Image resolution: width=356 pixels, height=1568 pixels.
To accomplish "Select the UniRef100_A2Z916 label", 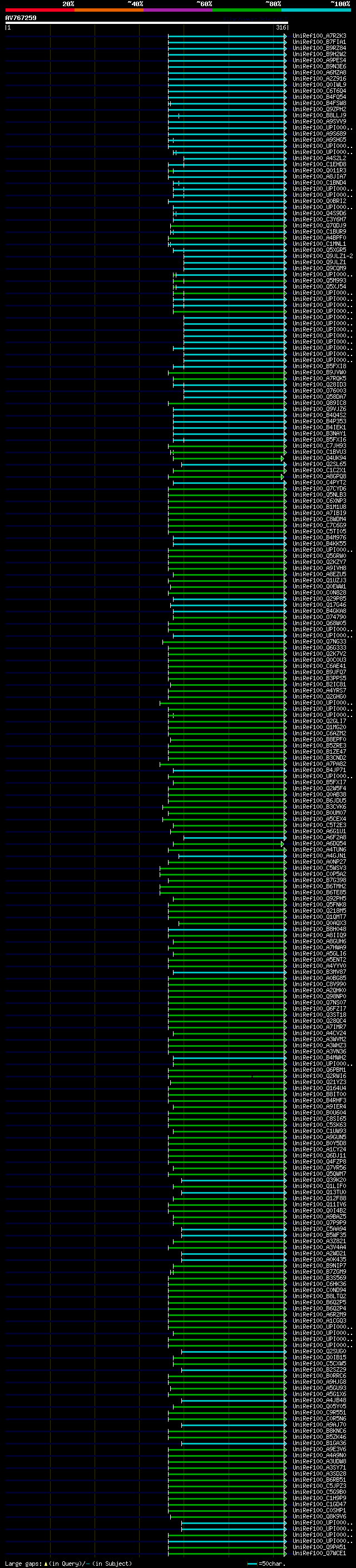I will [319, 78].
